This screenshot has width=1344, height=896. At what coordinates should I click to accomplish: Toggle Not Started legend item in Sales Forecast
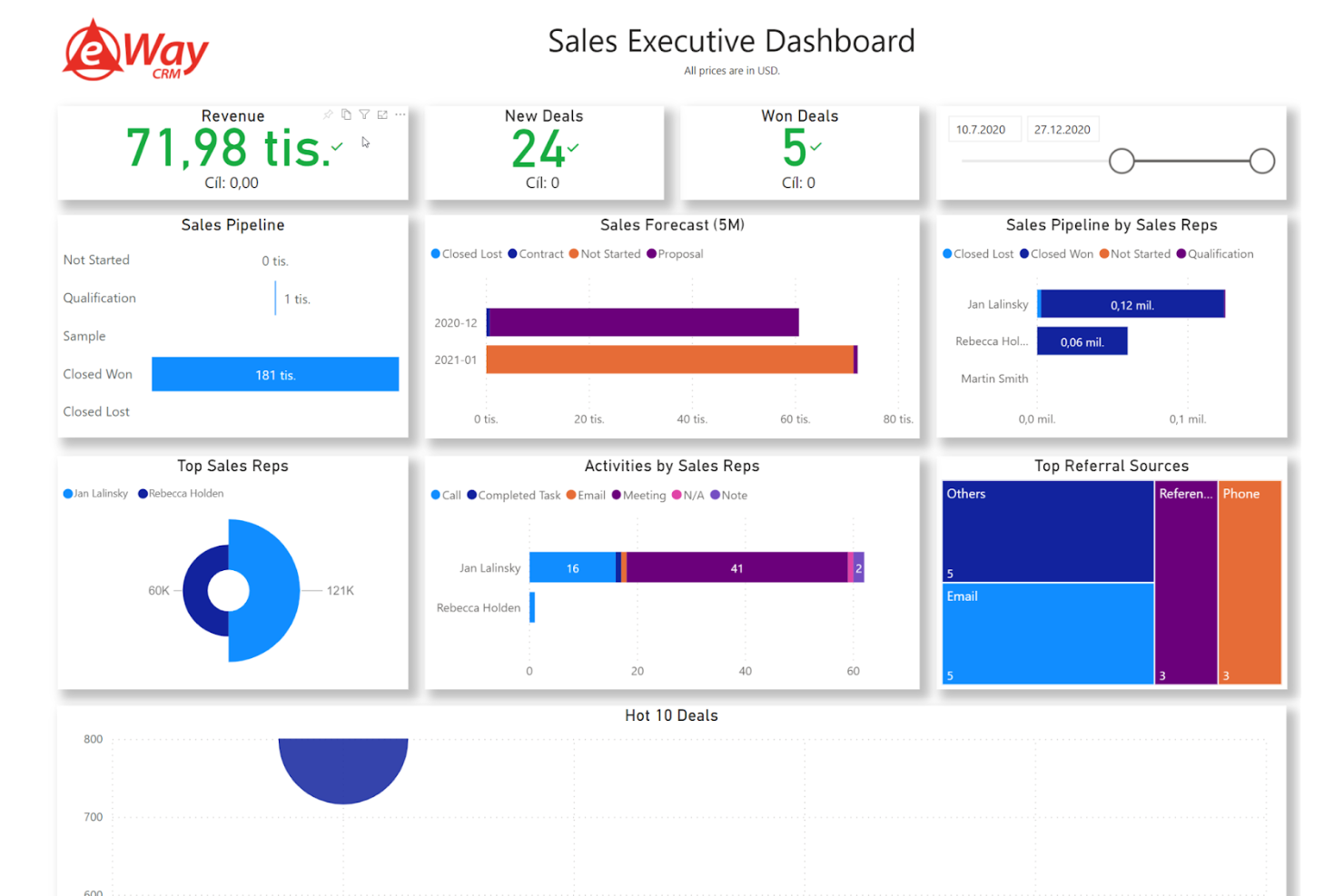tap(605, 254)
